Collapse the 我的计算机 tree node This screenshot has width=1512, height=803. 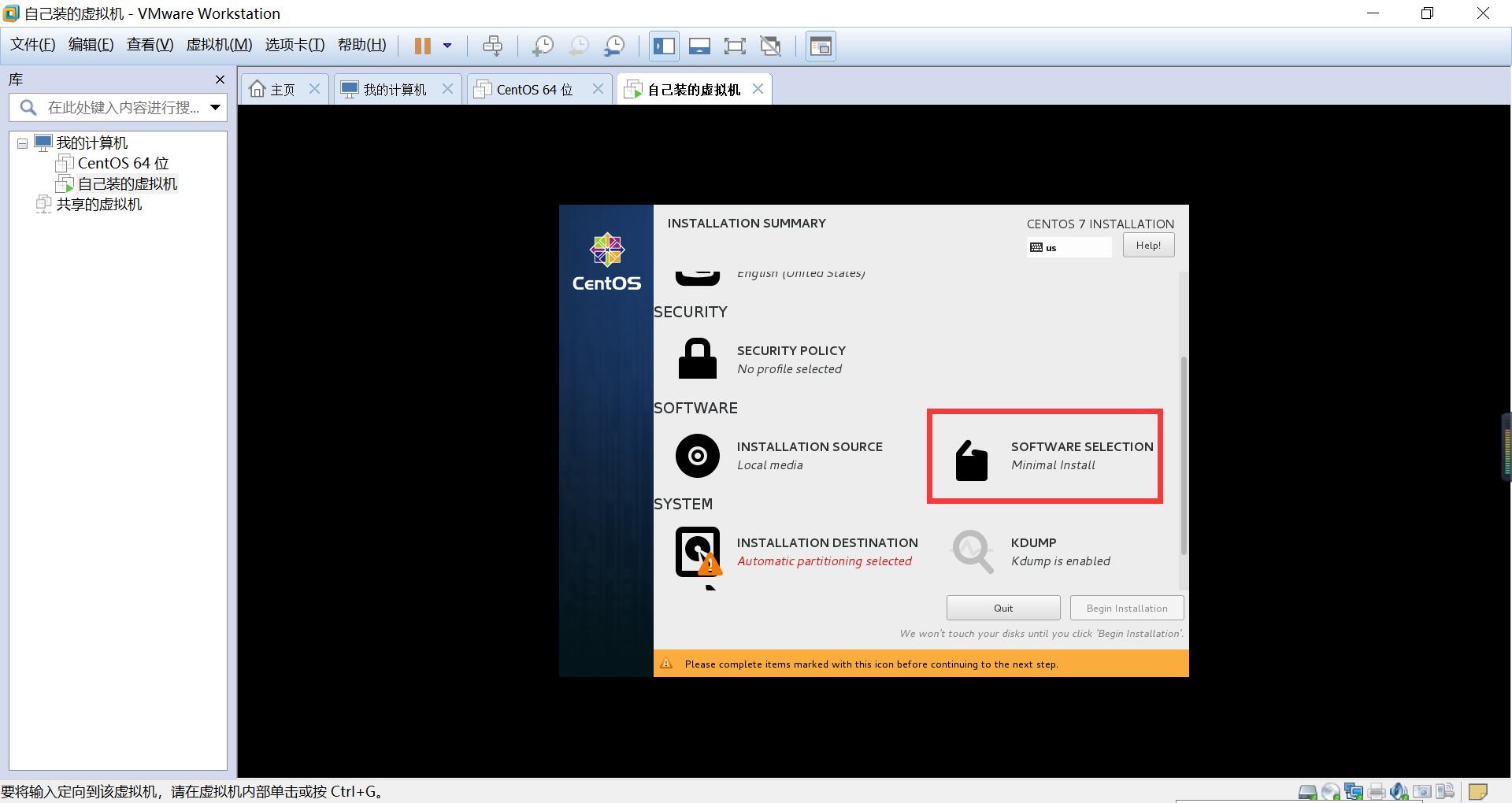(x=22, y=143)
